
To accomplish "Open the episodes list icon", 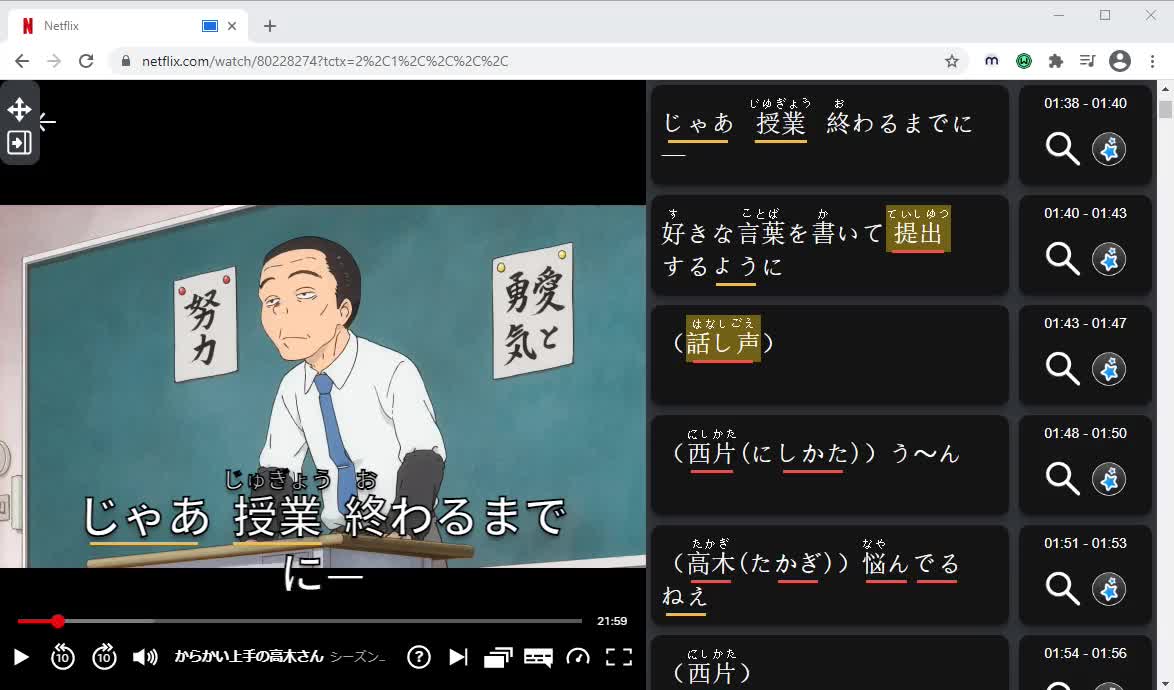I will [x=498, y=657].
